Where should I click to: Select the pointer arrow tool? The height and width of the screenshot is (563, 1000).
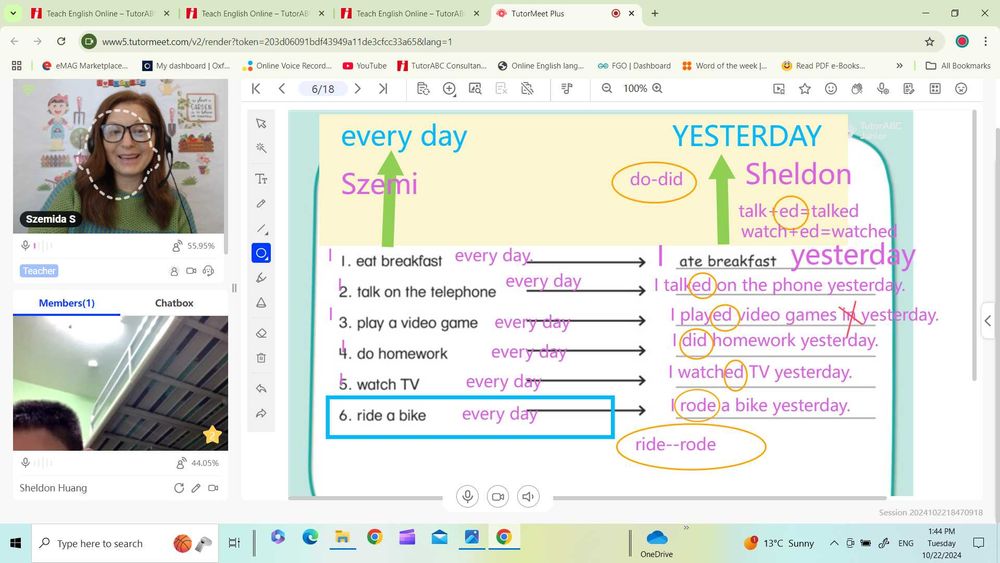click(x=261, y=123)
